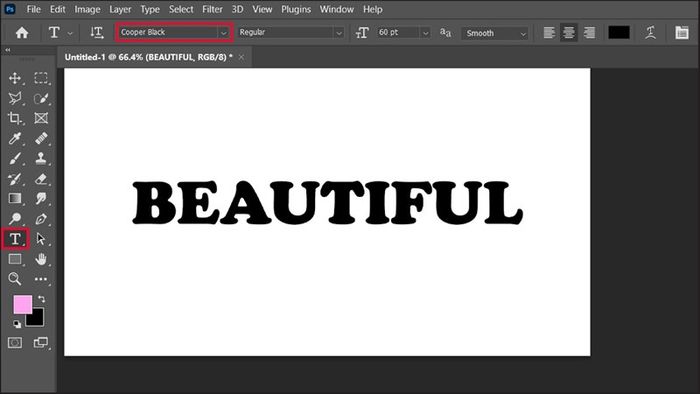This screenshot has height=394, width=700.
Task: Select the Brush tool
Action: (15, 158)
